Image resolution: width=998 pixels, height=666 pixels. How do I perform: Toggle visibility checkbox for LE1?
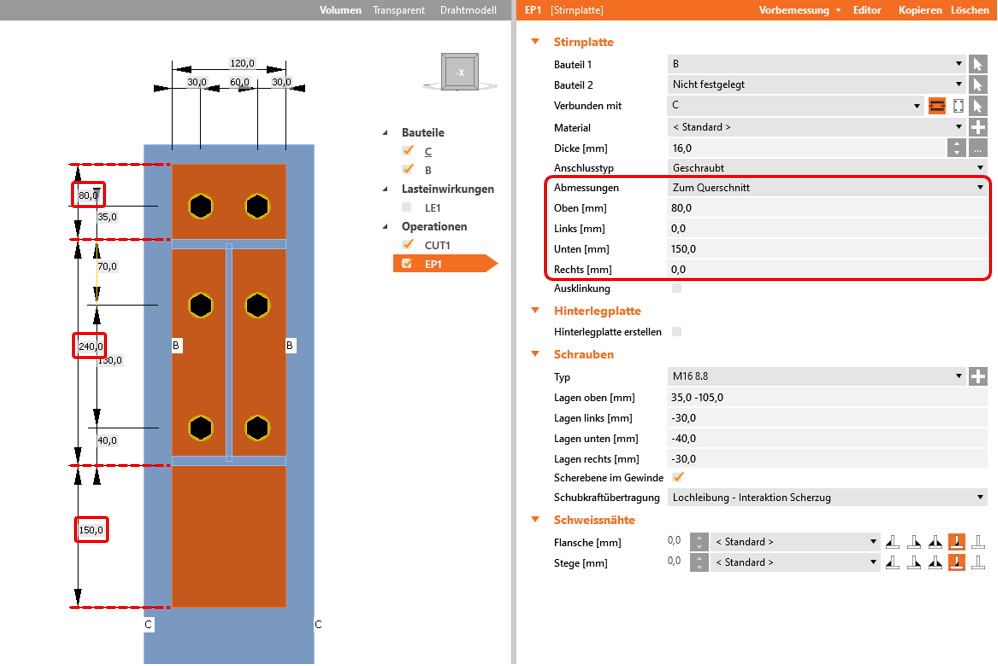click(x=407, y=207)
